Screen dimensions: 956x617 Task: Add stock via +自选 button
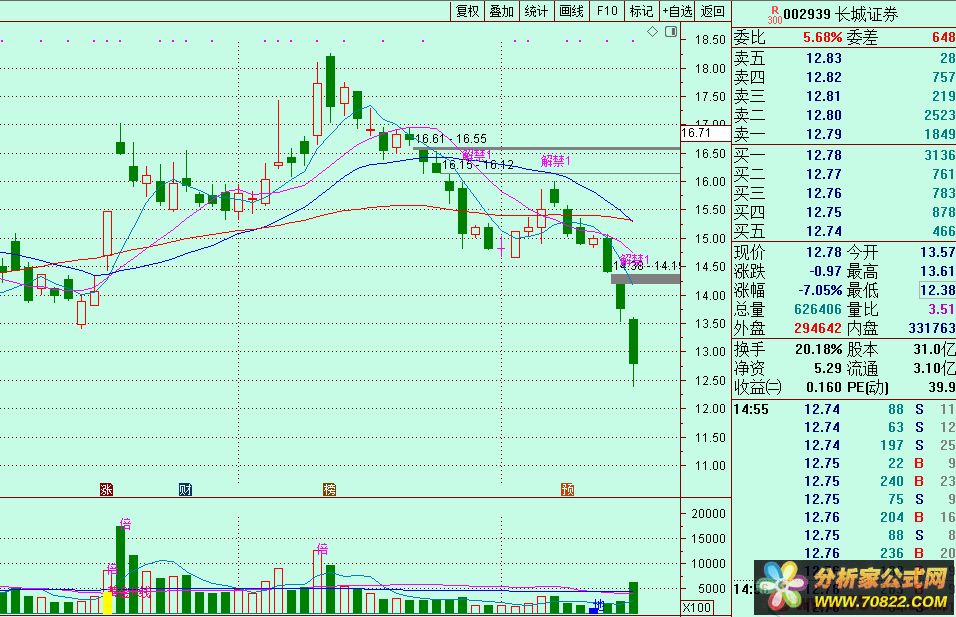pos(677,11)
